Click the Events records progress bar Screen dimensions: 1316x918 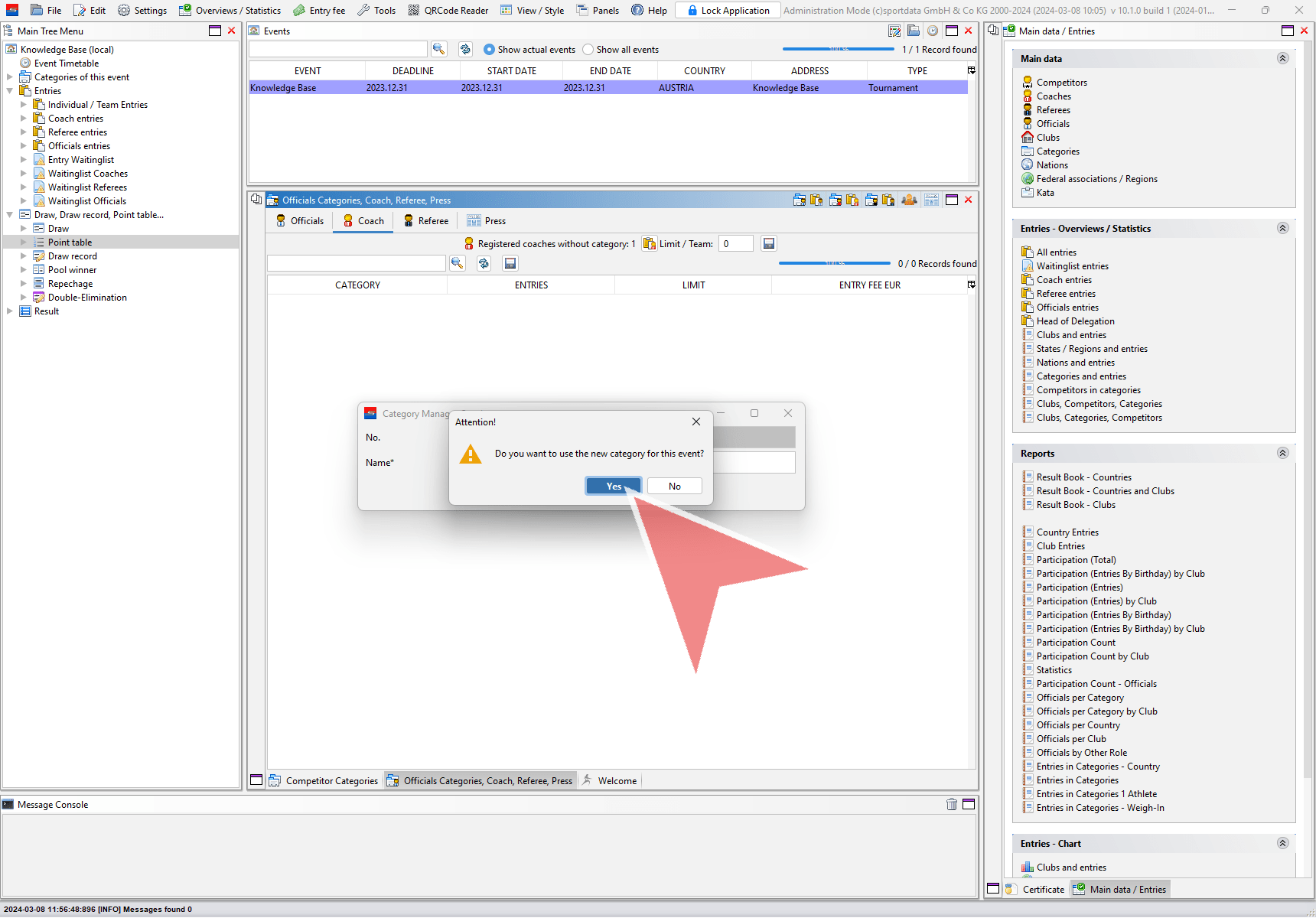[x=838, y=49]
